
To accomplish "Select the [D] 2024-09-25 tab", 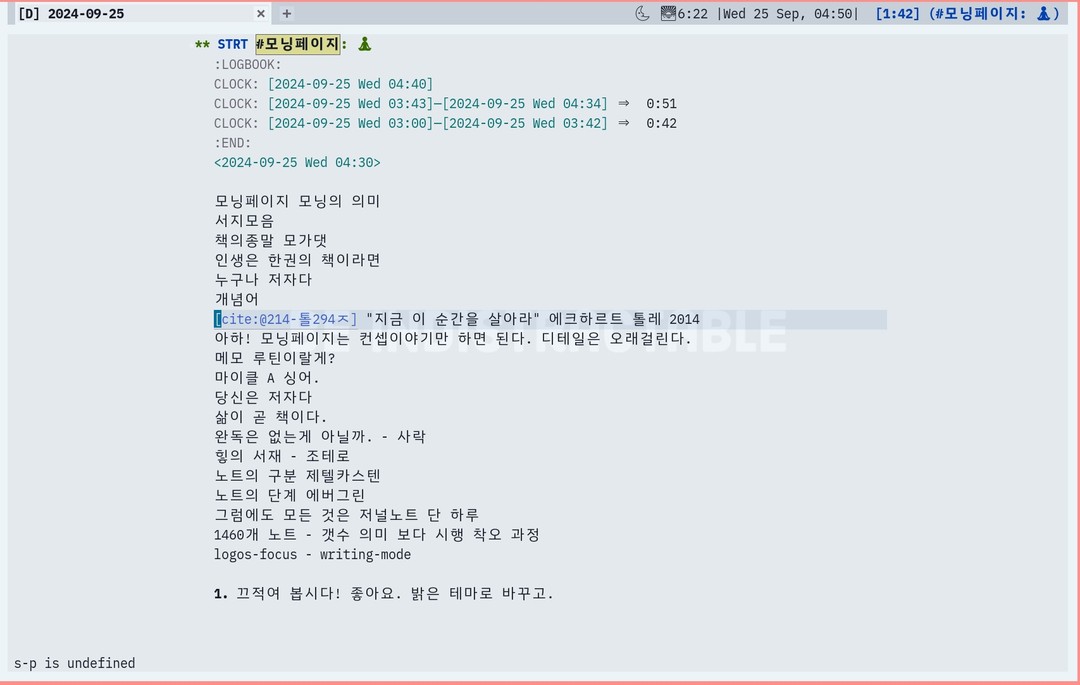I will coord(70,14).
